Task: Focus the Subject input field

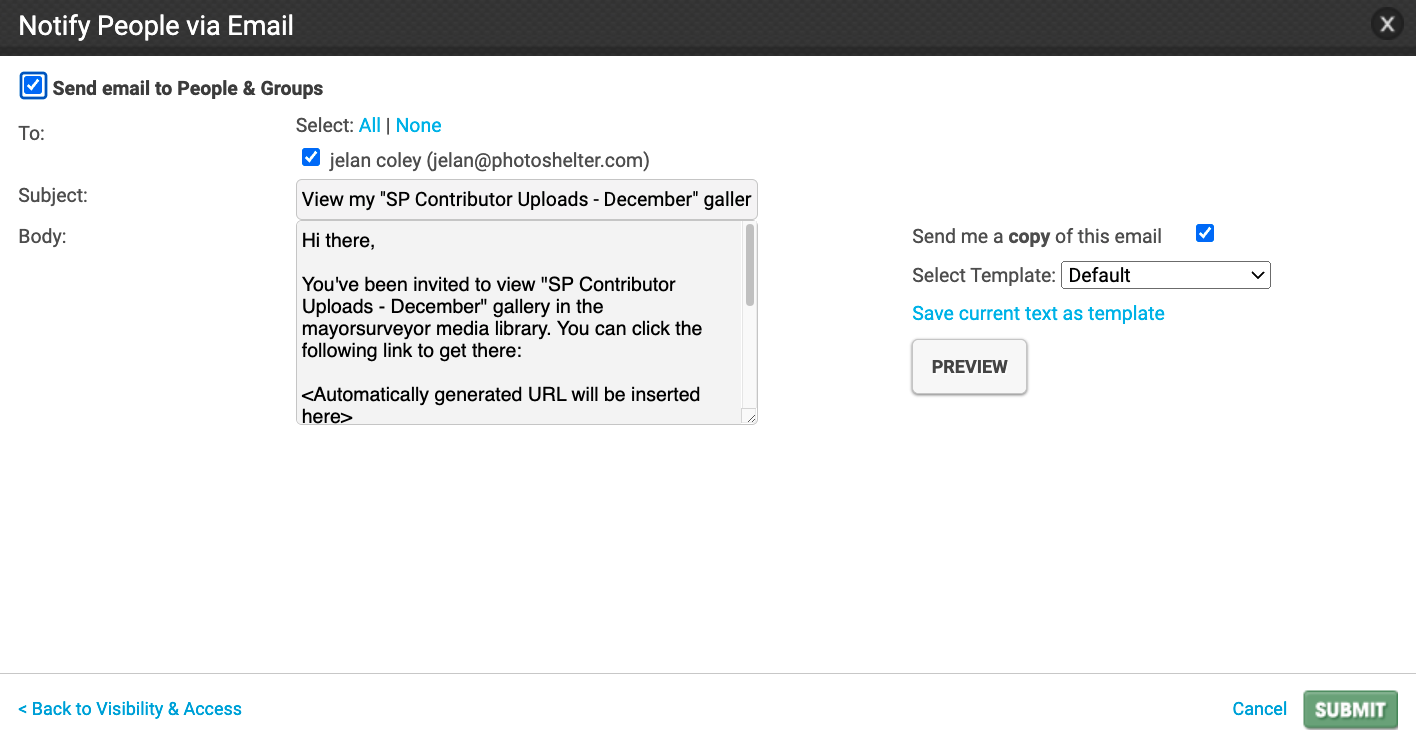Action: [x=527, y=199]
